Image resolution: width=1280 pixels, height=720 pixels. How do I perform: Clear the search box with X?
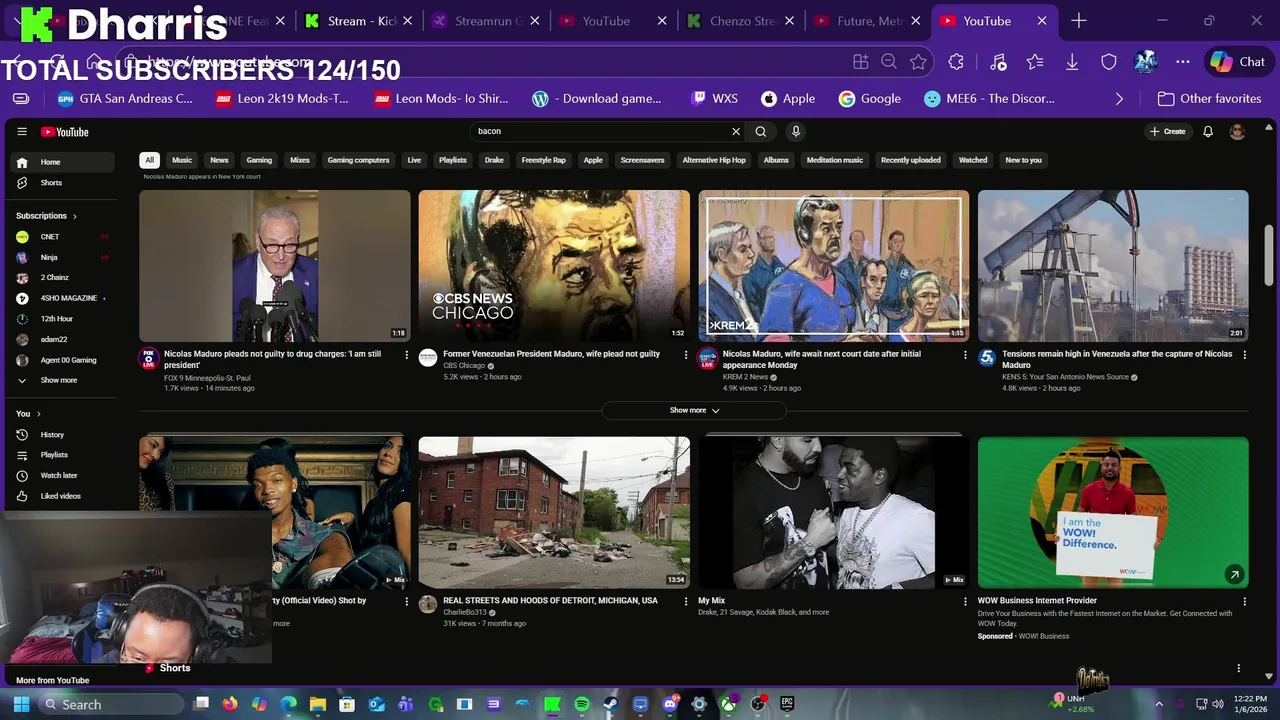(736, 131)
